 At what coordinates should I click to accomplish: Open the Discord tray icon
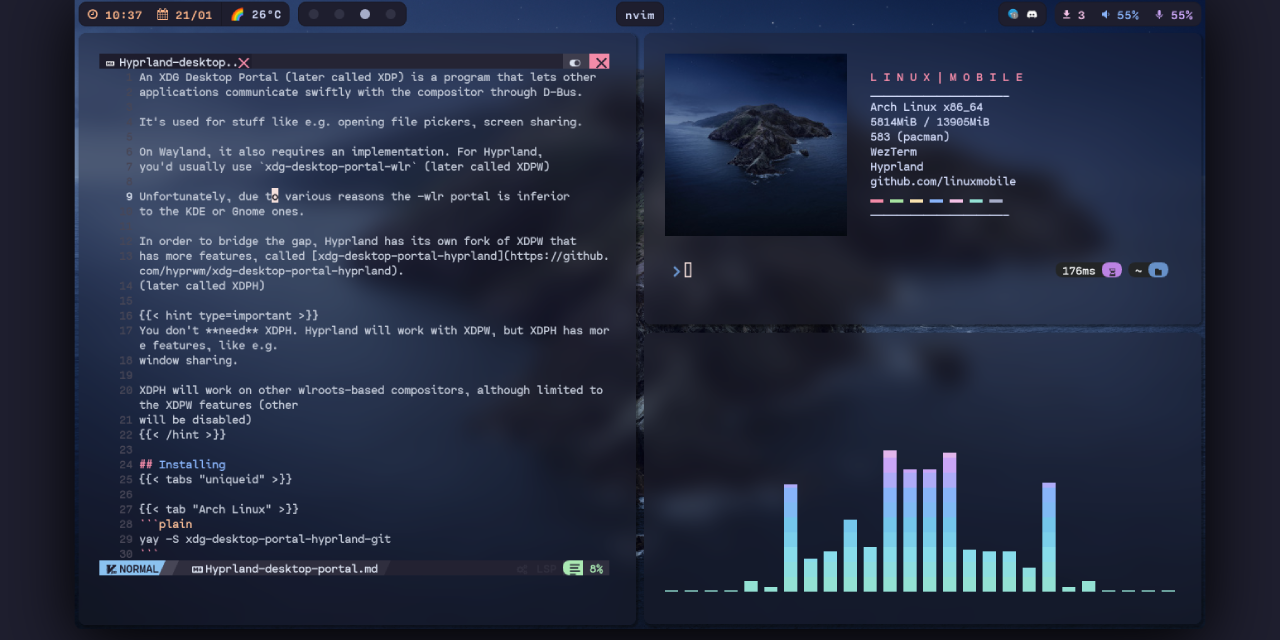(1032, 15)
